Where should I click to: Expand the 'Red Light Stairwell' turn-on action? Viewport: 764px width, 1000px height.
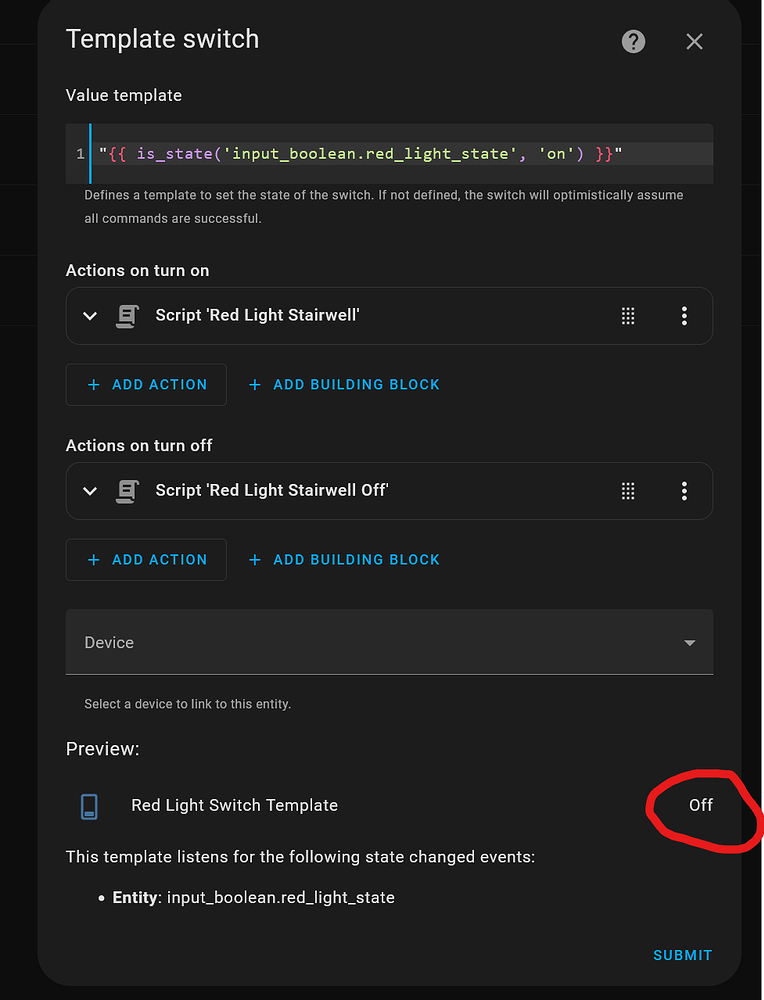(89, 315)
